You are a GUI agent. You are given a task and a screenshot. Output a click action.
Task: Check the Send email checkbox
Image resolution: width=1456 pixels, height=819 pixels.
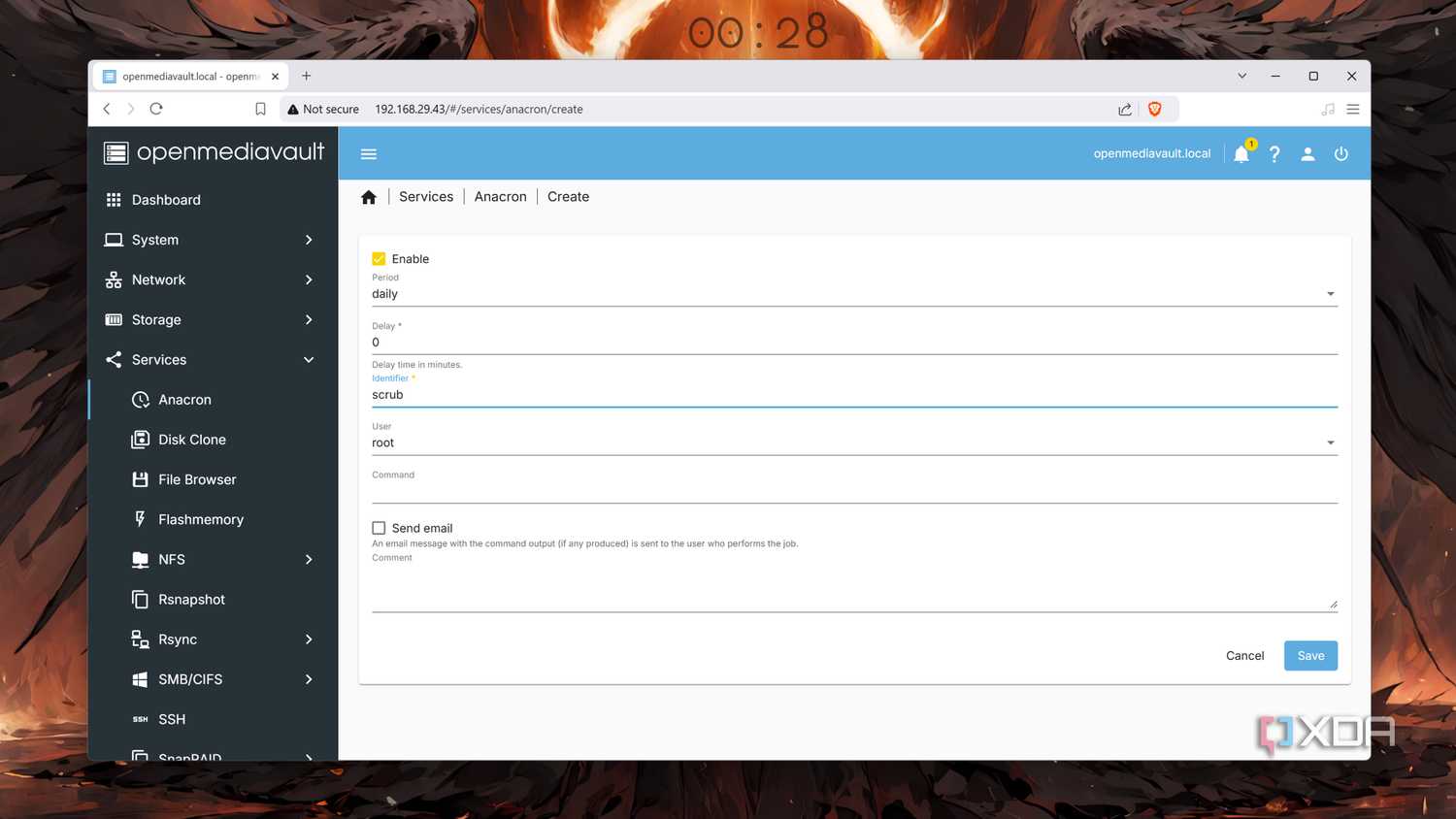click(x=379, y=528)
